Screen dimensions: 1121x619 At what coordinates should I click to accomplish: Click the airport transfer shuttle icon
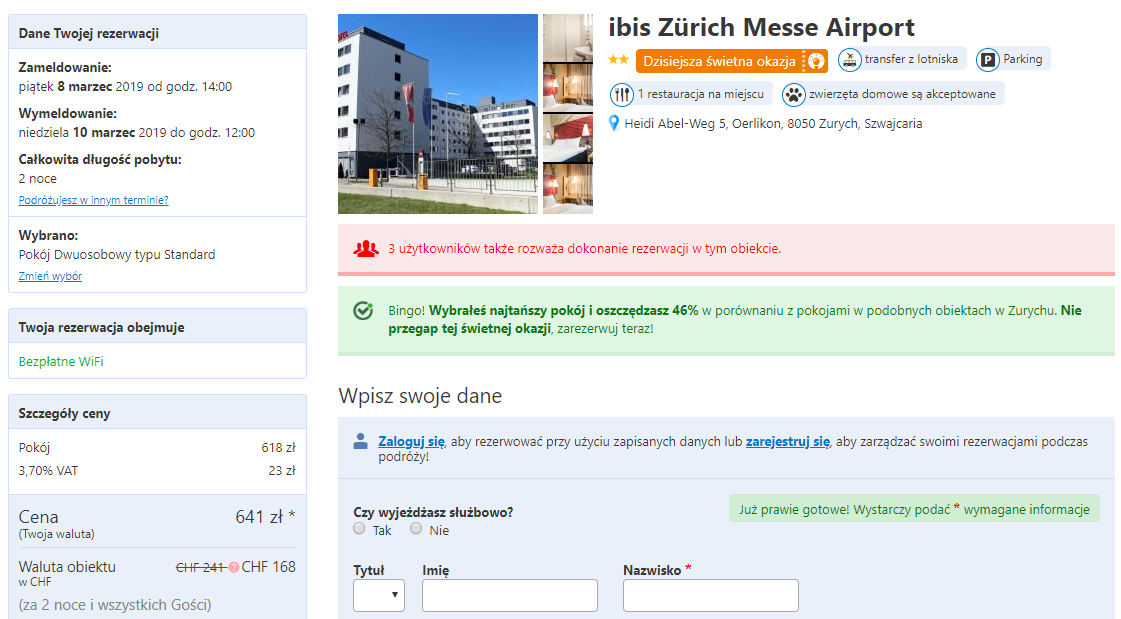(849, 60)
